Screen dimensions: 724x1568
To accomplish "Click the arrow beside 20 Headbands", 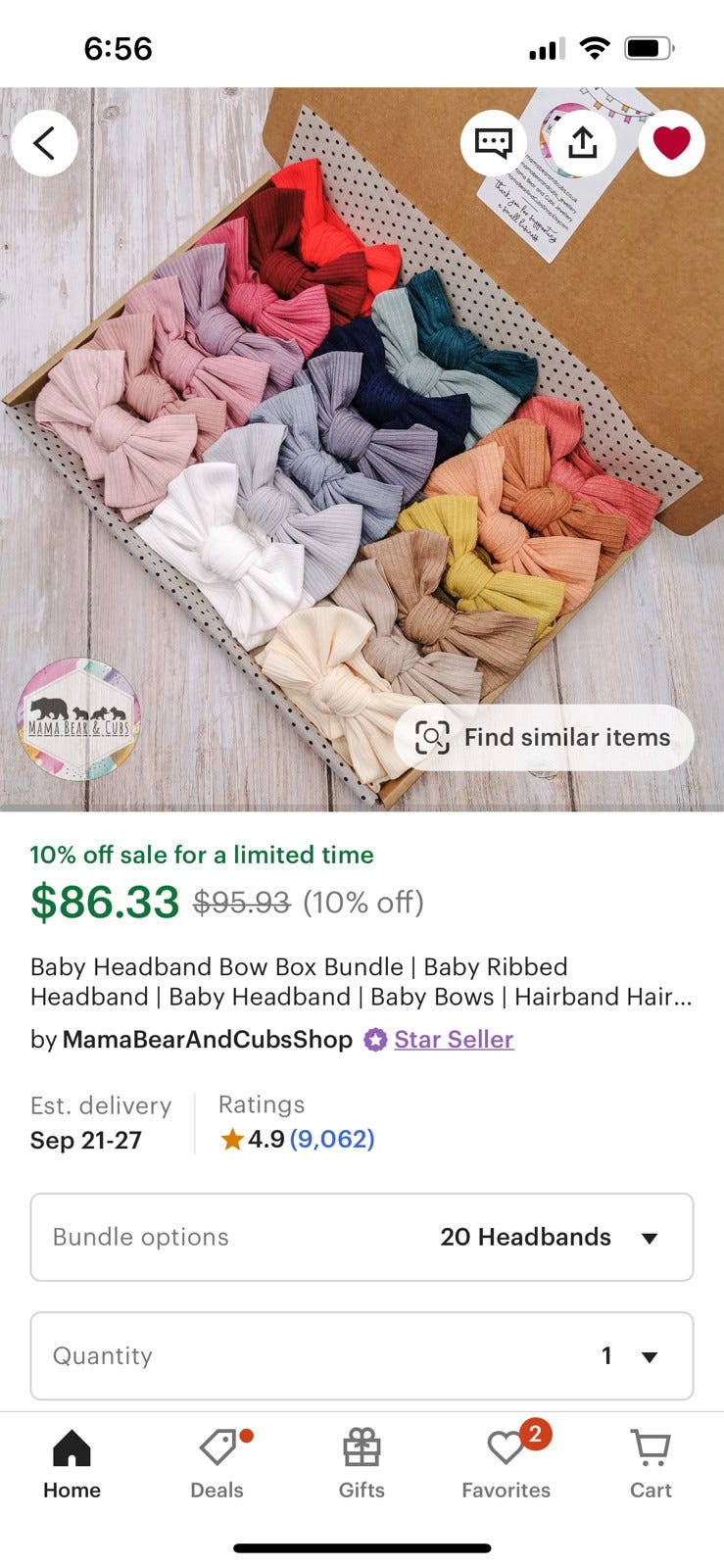I will pyautogui.click(x=649, y=1238).
